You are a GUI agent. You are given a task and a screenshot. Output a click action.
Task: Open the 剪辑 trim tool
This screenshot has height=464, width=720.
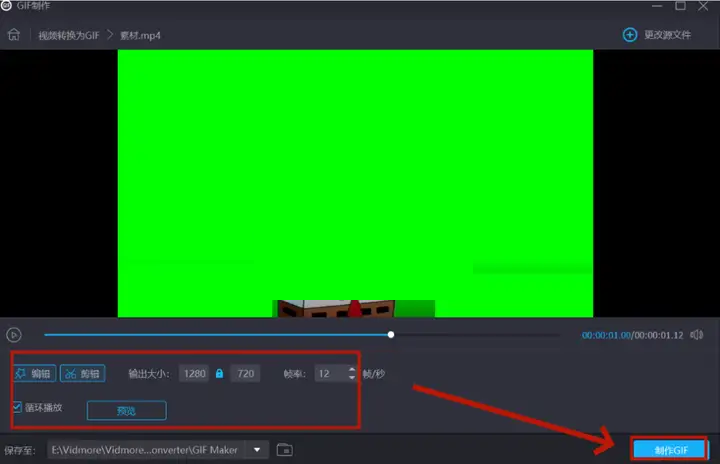pos(83,373)
